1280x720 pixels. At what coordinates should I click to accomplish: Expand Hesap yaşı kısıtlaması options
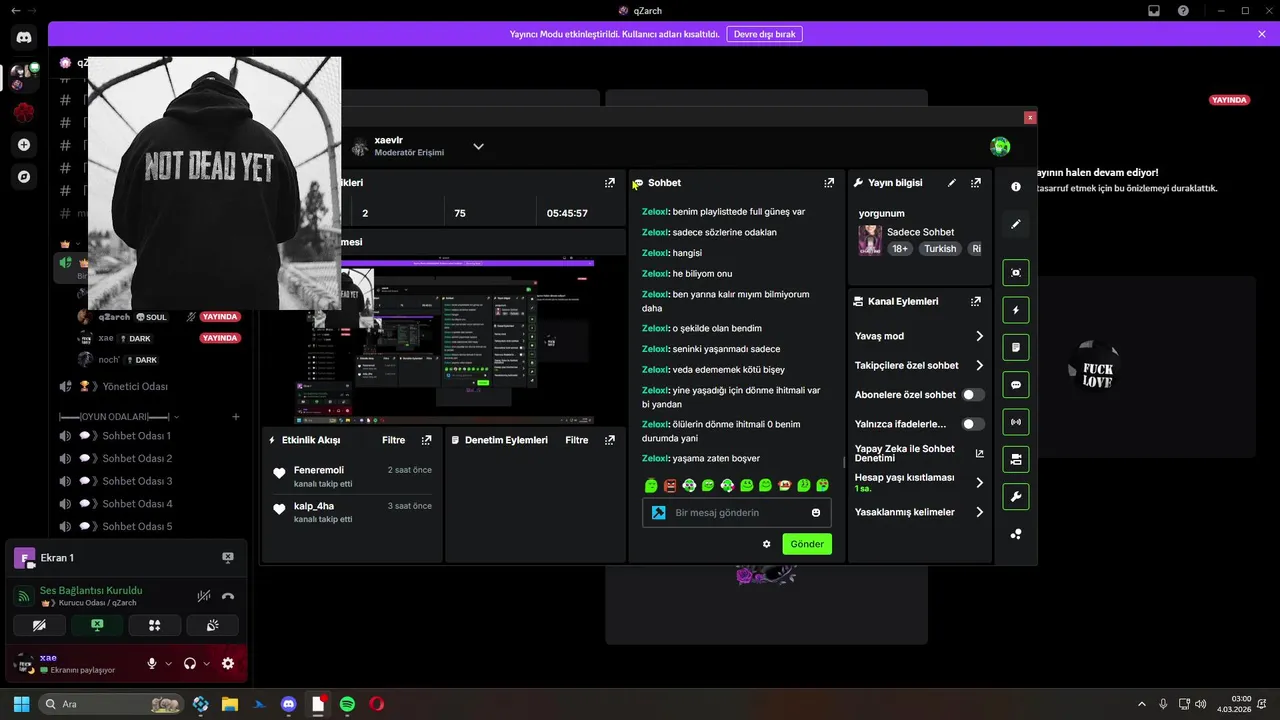(979, 482)
